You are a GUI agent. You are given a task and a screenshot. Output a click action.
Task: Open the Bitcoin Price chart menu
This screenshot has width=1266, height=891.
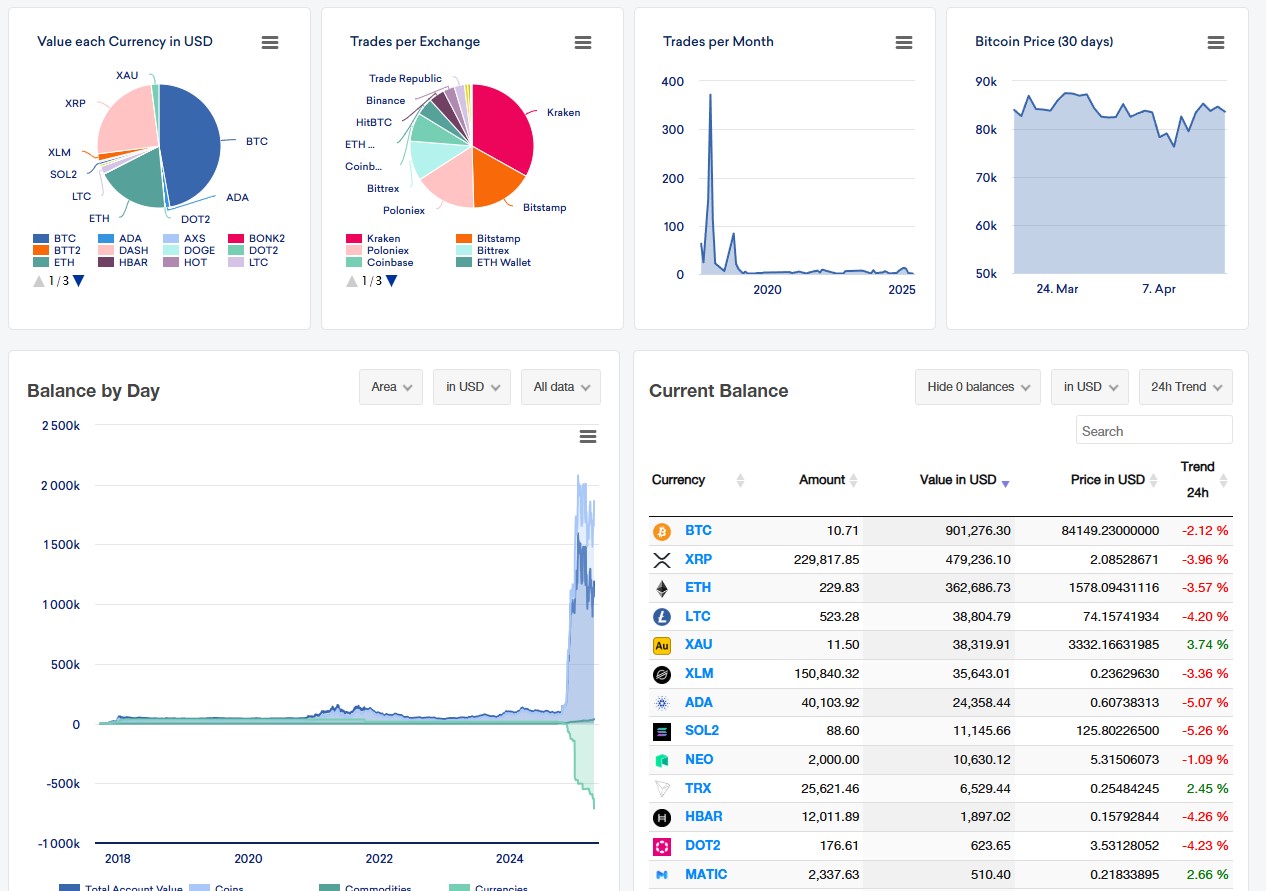[1216, 42]
